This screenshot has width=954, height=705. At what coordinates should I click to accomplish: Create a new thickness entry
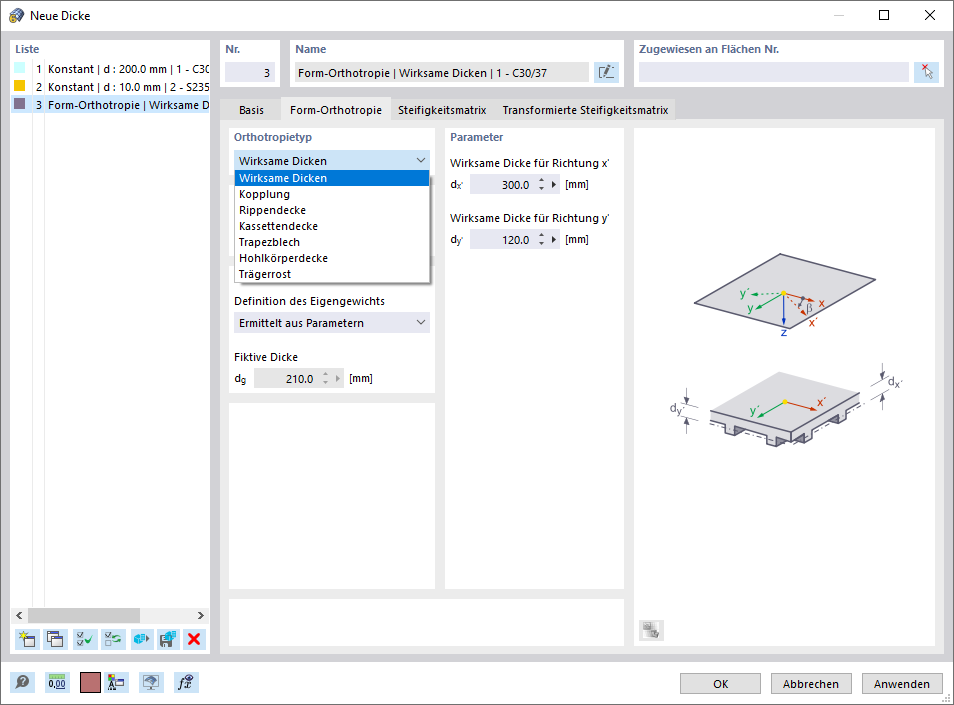click(27, 639)
